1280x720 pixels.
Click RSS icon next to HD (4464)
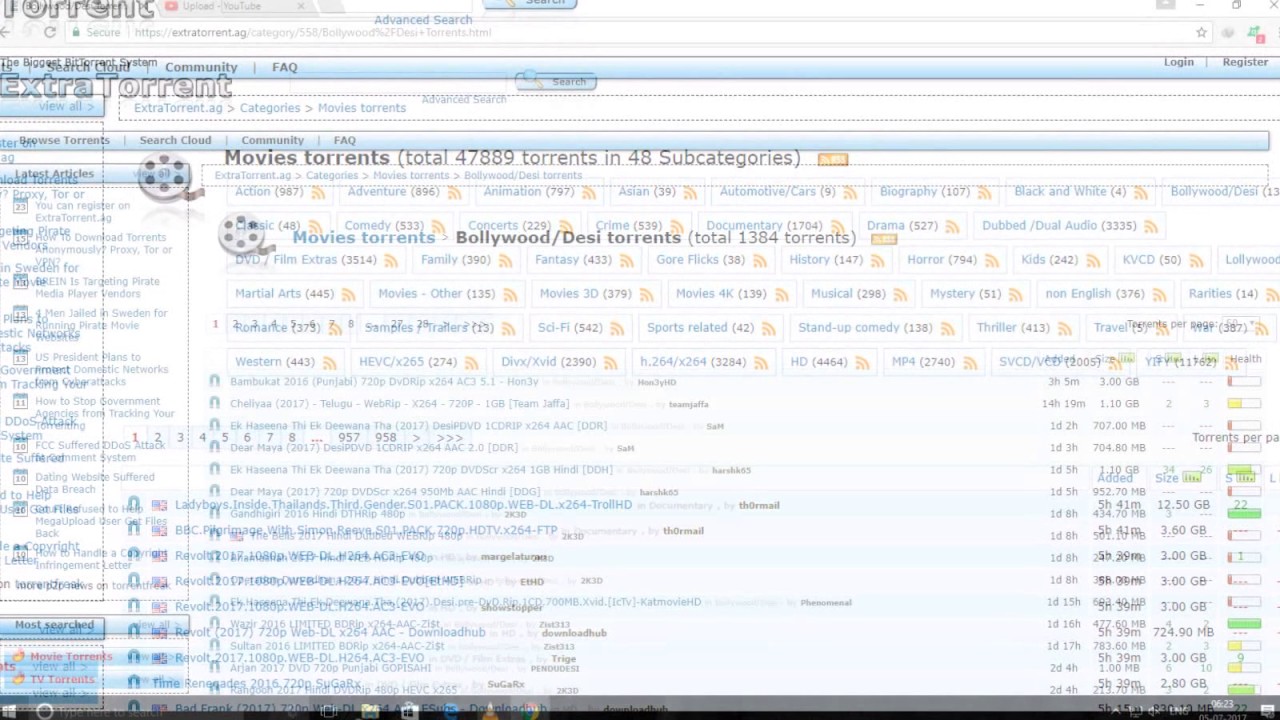click(862, 363)
